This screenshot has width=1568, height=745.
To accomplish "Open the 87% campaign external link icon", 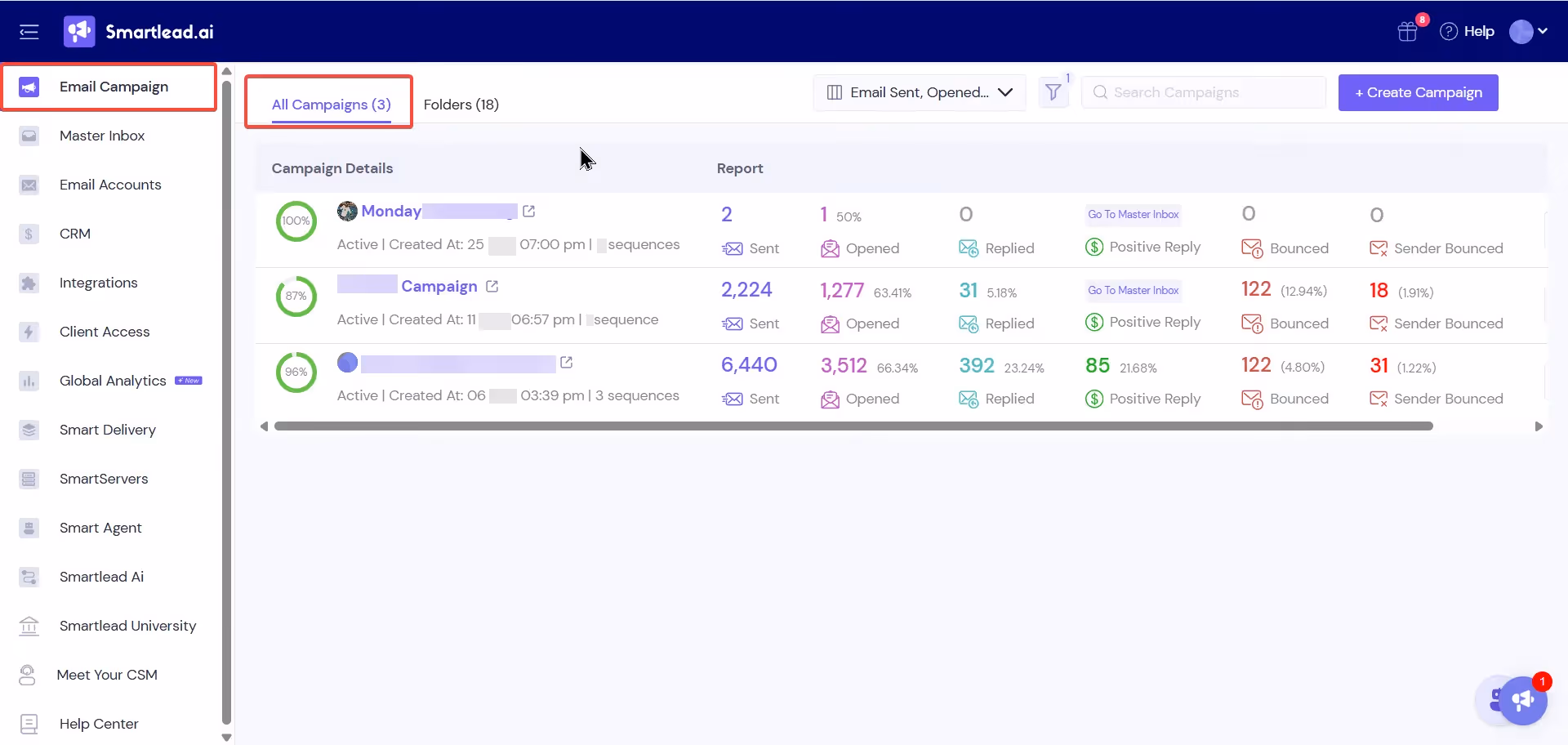I will tap(492, 286).
